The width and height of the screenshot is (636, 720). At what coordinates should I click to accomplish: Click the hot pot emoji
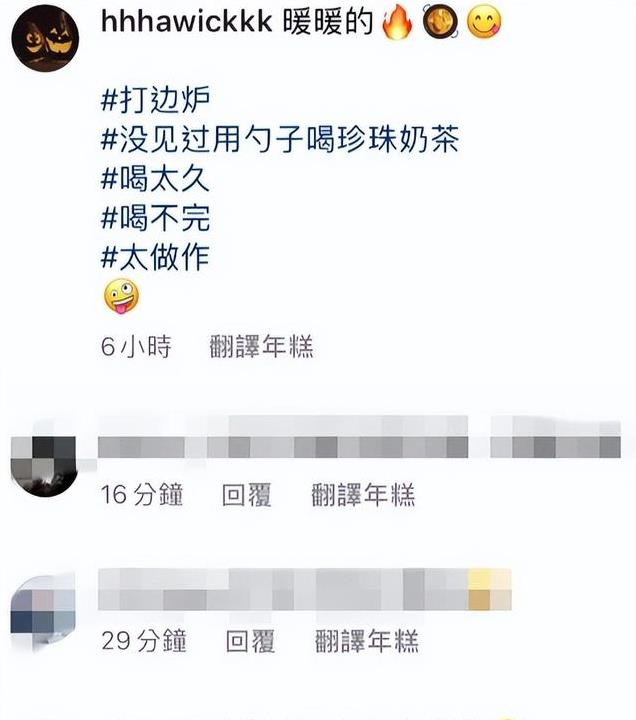click(x=440, y=22)
